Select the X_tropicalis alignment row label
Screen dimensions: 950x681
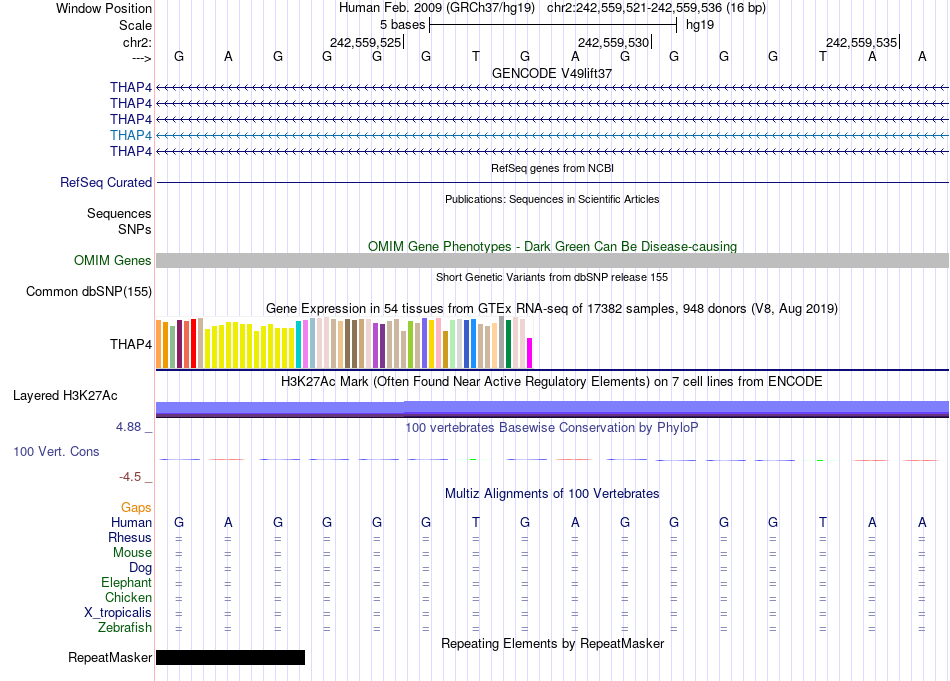click(118, 613)
